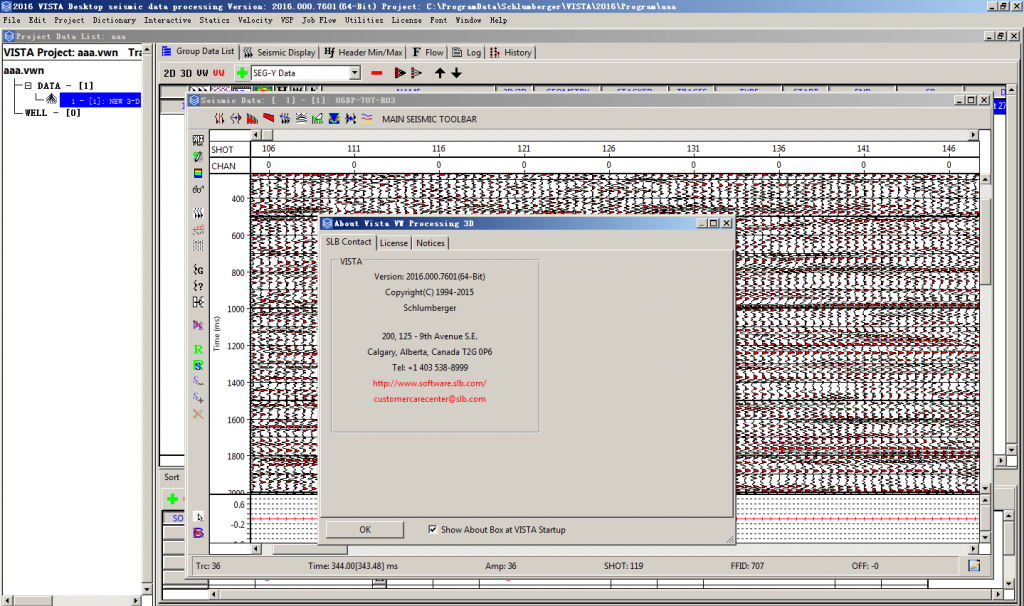
Task: Open the variable density display icon
Action: pyautogui.click(x=302, y=119)
